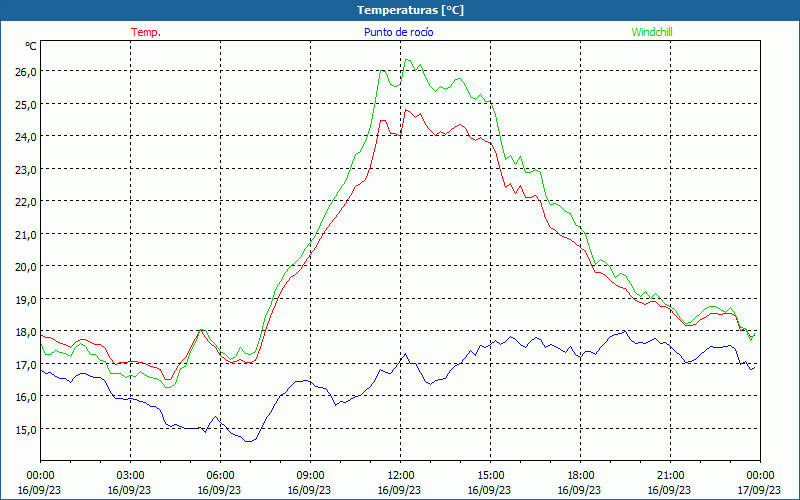Click the 17/09/23 date label
The width and height of the screenshot is (800, 500).
(761, 490)
